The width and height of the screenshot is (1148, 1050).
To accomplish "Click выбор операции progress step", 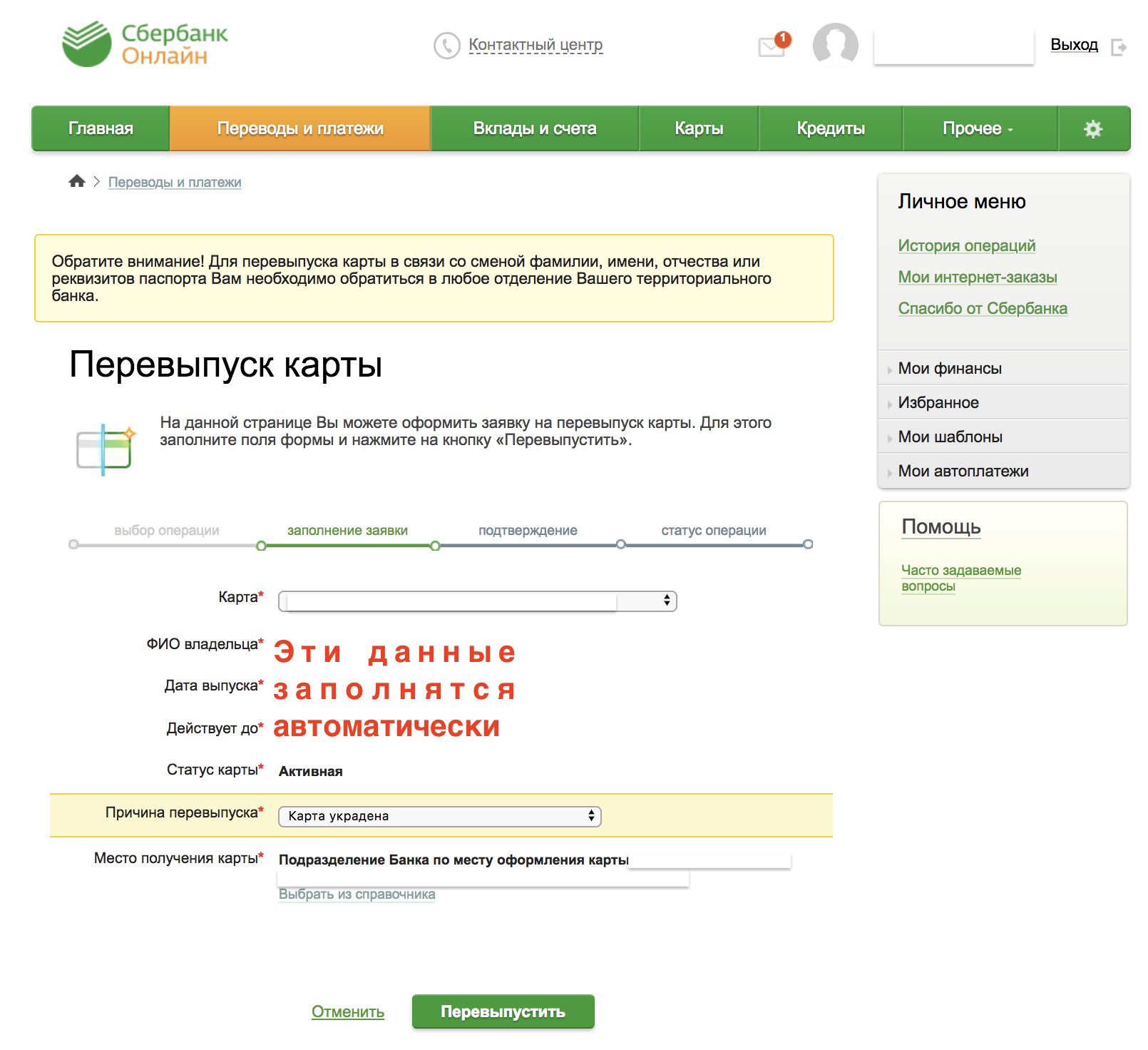I will pos(167,531).
